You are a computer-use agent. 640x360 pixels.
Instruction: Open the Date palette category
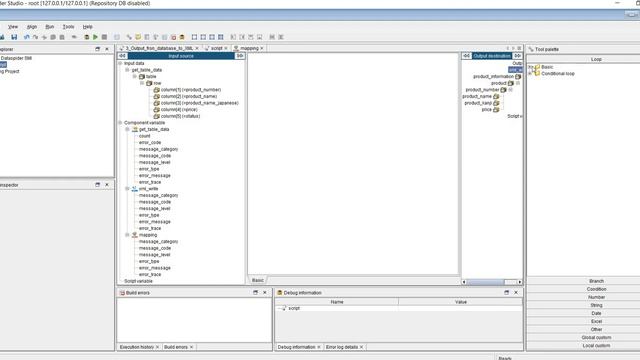pyautogui.click(x=596, y=313)
